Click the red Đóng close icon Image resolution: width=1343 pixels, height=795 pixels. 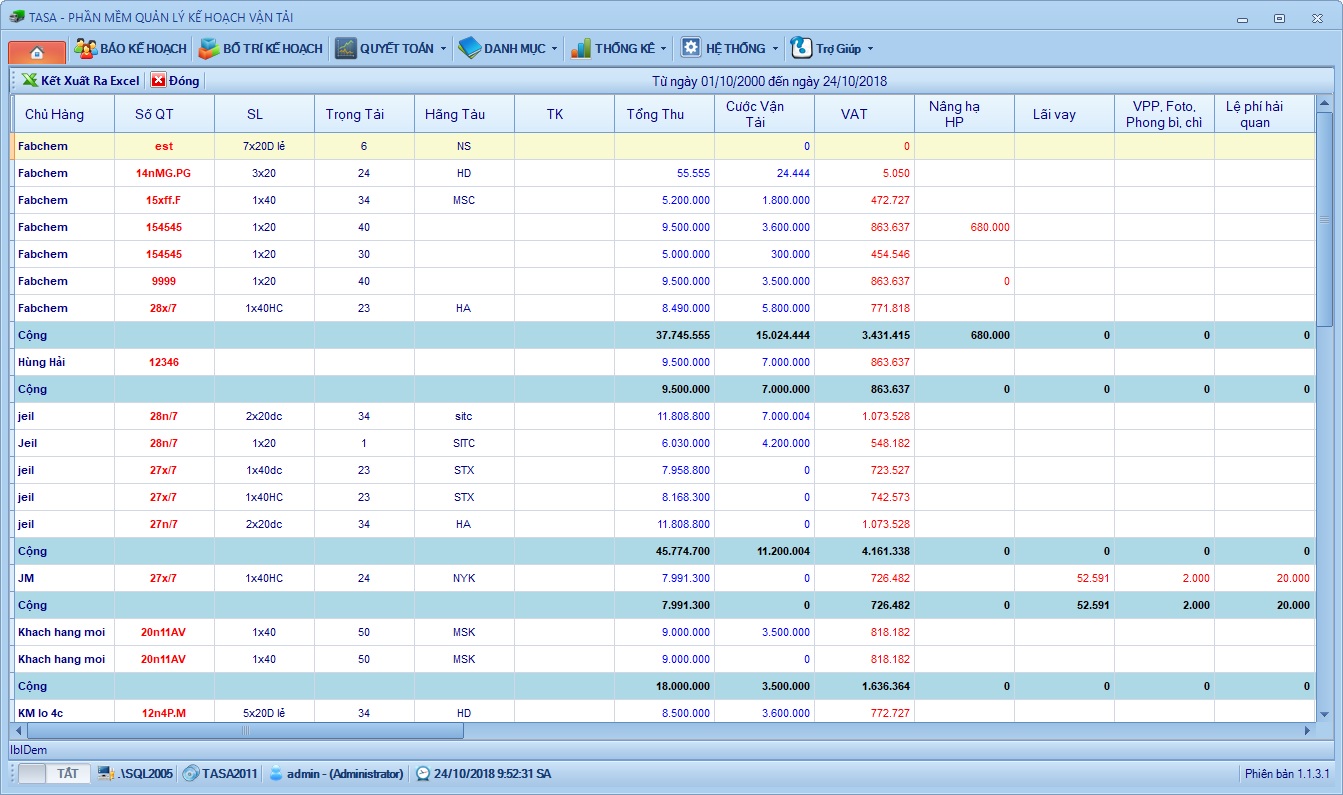tap(158, 80)
